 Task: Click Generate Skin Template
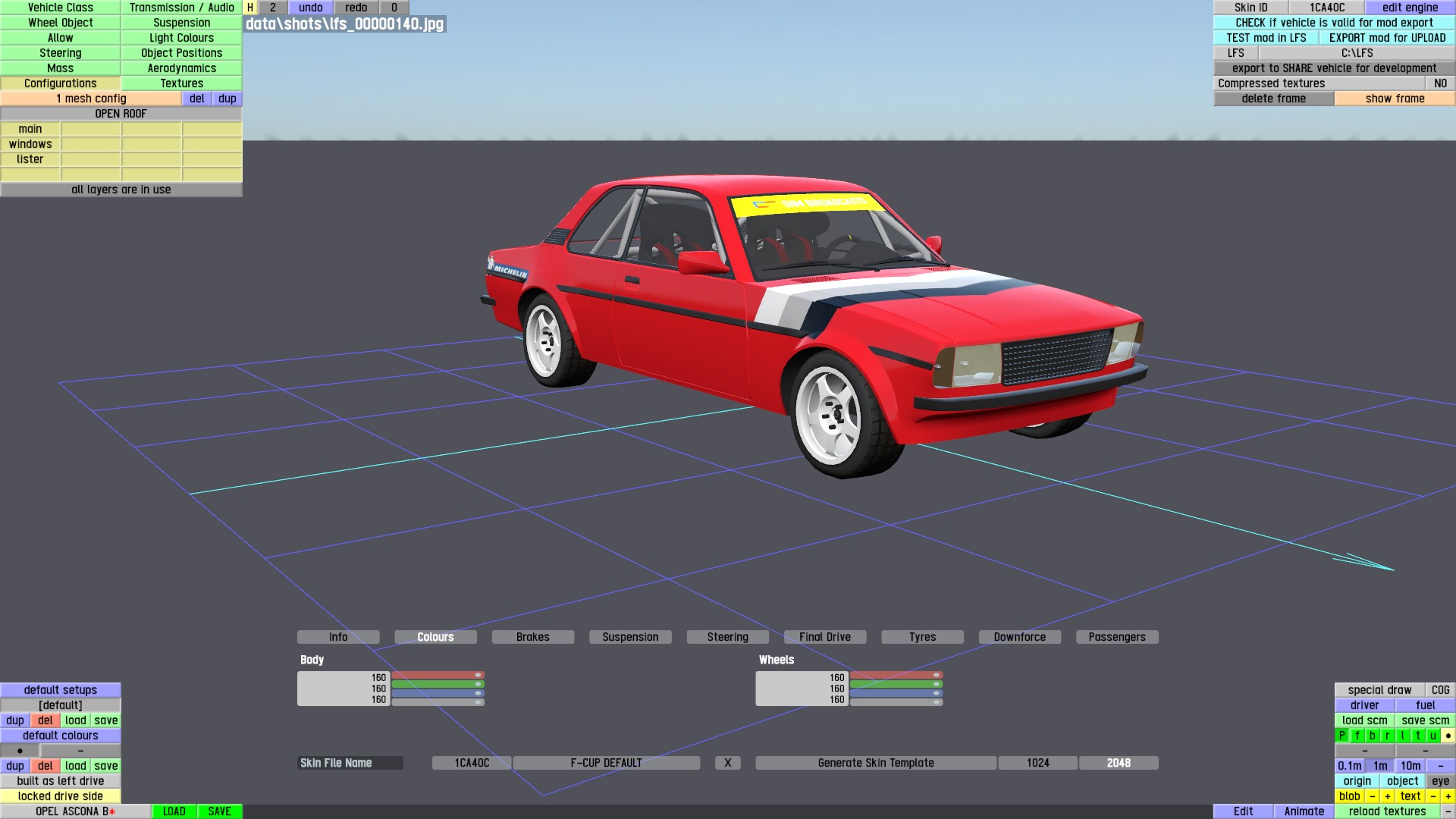[875, 763]
